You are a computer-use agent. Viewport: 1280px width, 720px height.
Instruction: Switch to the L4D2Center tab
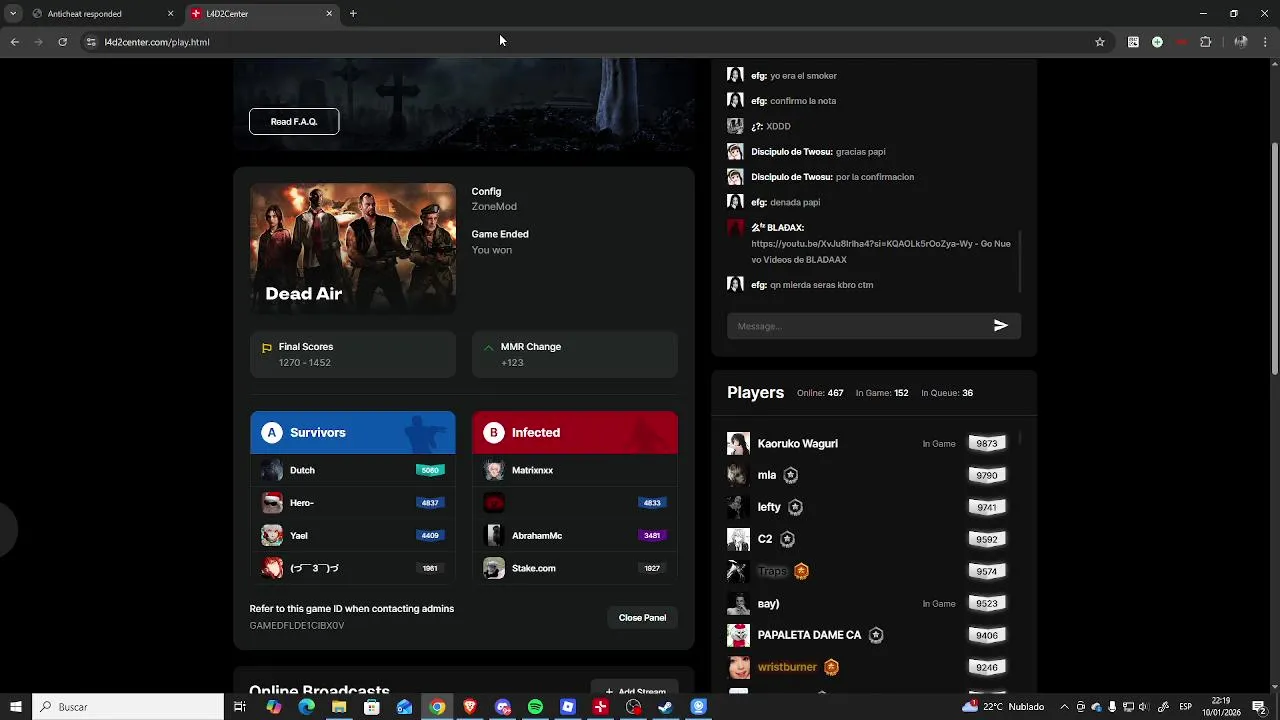click(263, 13)
